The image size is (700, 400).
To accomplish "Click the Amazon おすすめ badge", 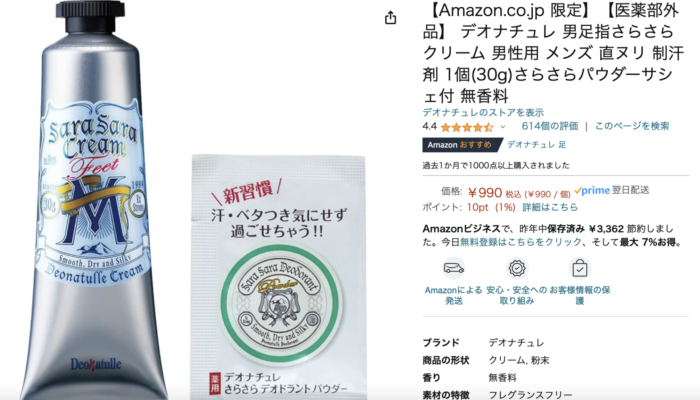I will [462, 145].
